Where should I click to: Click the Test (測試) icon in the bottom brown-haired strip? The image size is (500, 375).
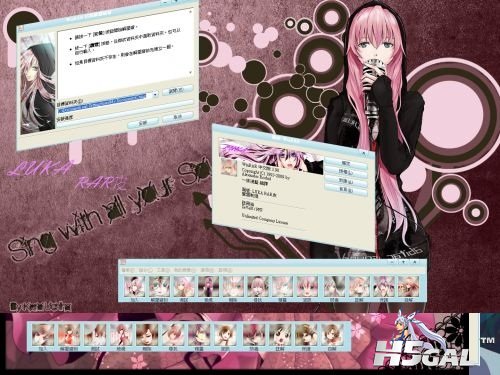click(95, 335)
